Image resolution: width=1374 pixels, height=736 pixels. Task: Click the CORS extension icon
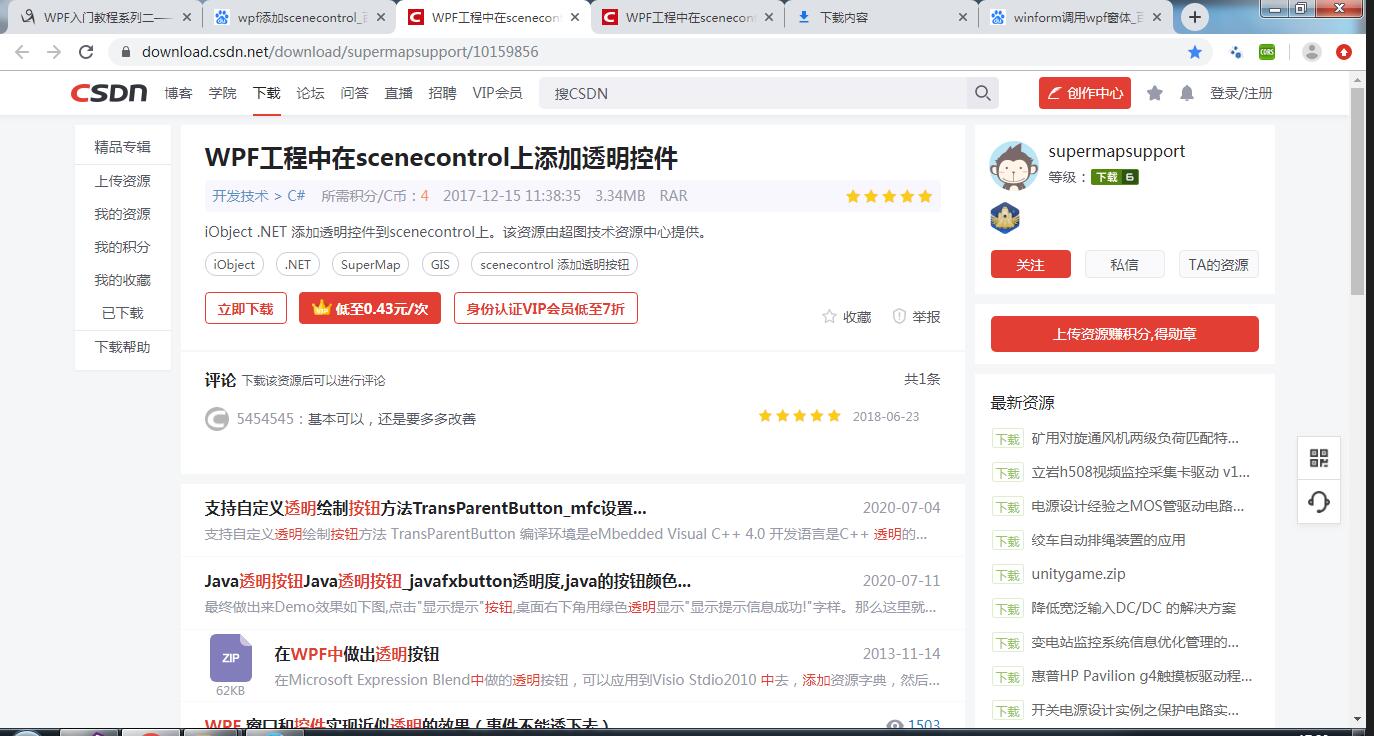(1267, 52)
